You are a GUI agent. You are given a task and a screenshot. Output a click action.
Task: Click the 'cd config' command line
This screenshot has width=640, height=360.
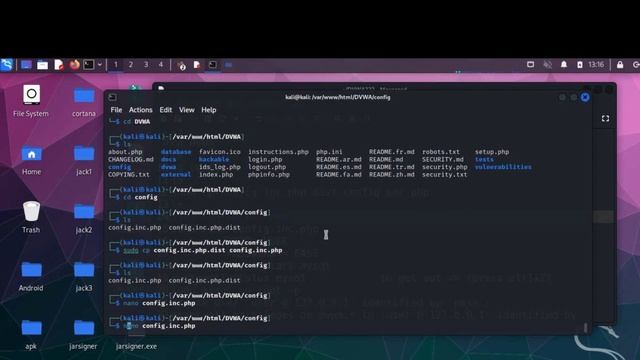point(140,198)
